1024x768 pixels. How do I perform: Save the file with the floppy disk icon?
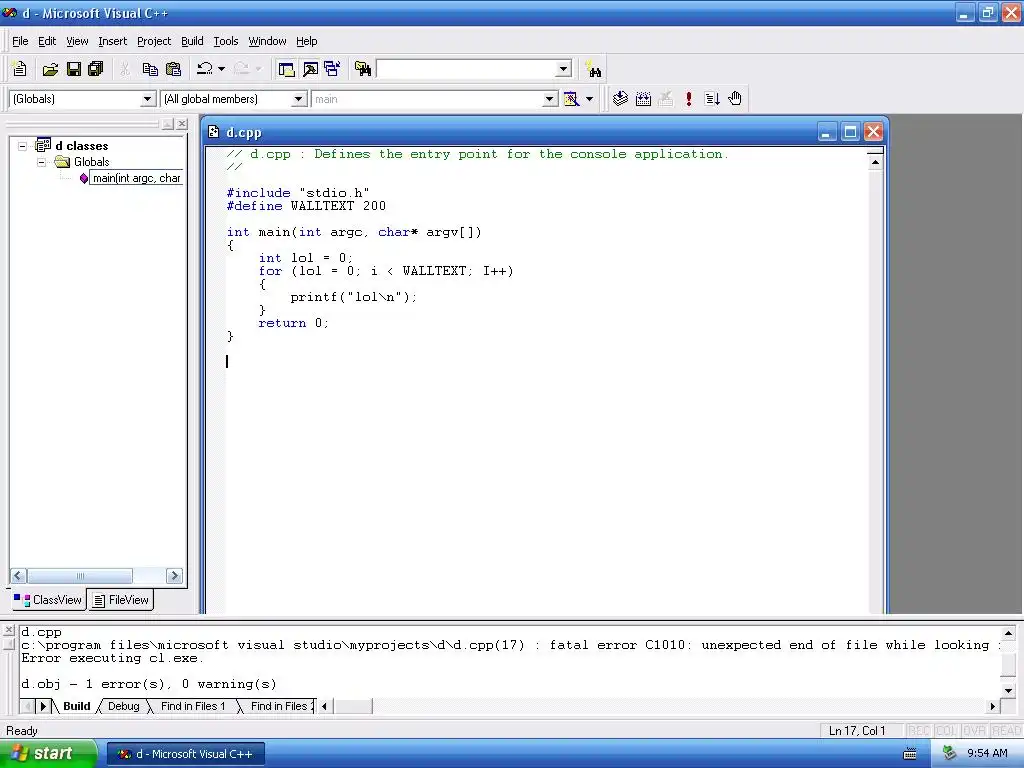pyautogui.click(x=74, y=69)
